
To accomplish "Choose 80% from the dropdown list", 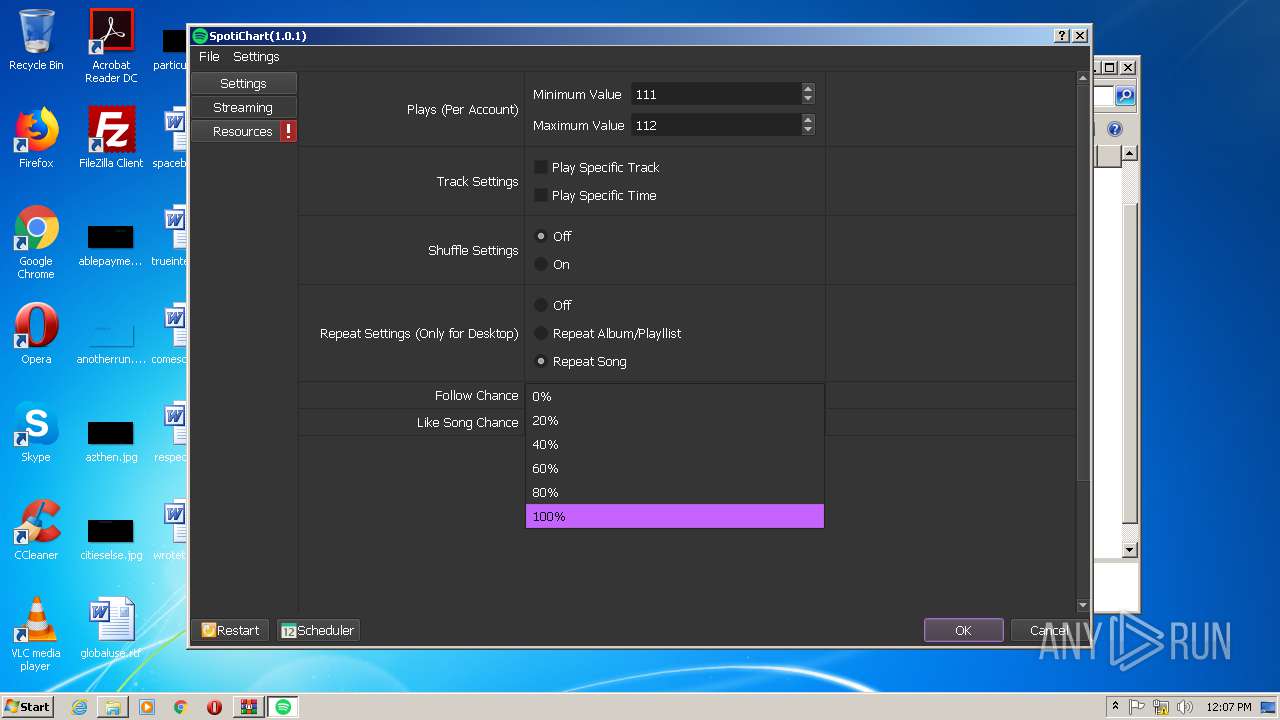I will click(x=675, y=492).
